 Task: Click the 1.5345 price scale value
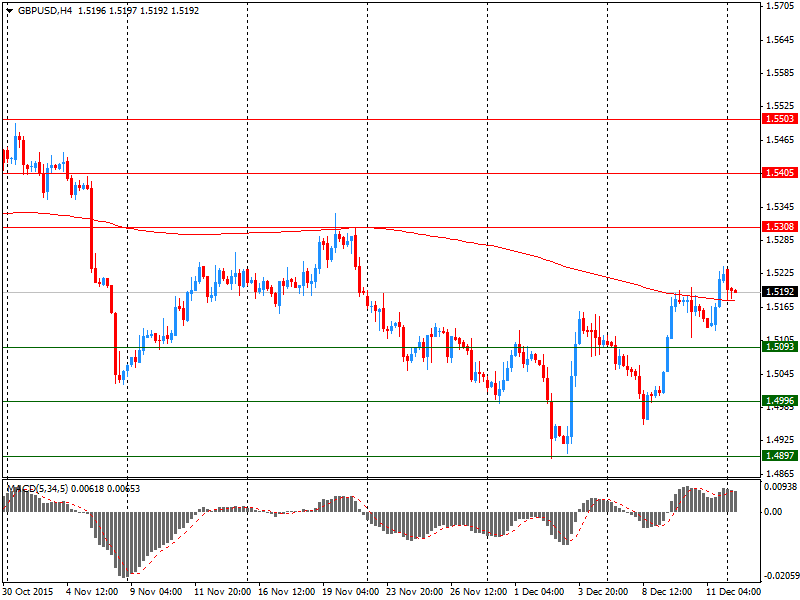point(780,207)
